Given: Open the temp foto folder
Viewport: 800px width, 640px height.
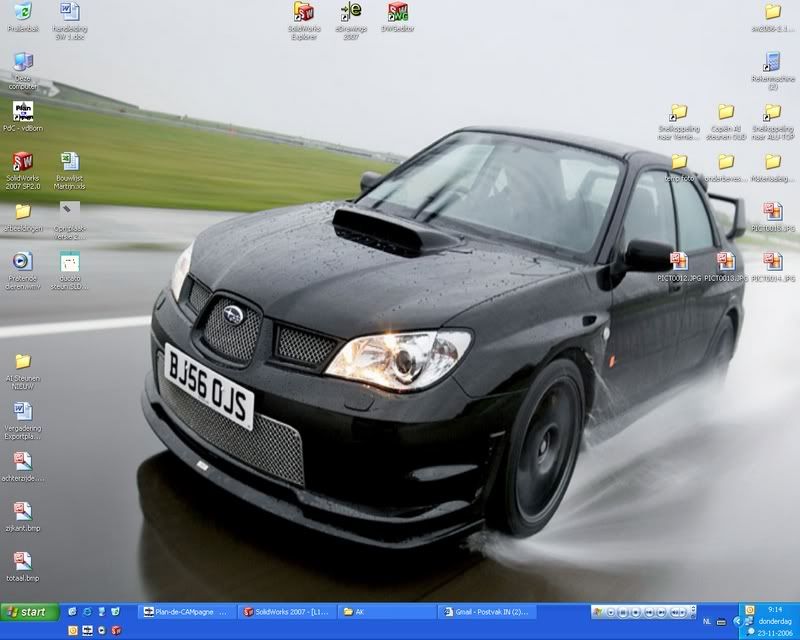Looking at the screenshot, I should coord(679,168).
